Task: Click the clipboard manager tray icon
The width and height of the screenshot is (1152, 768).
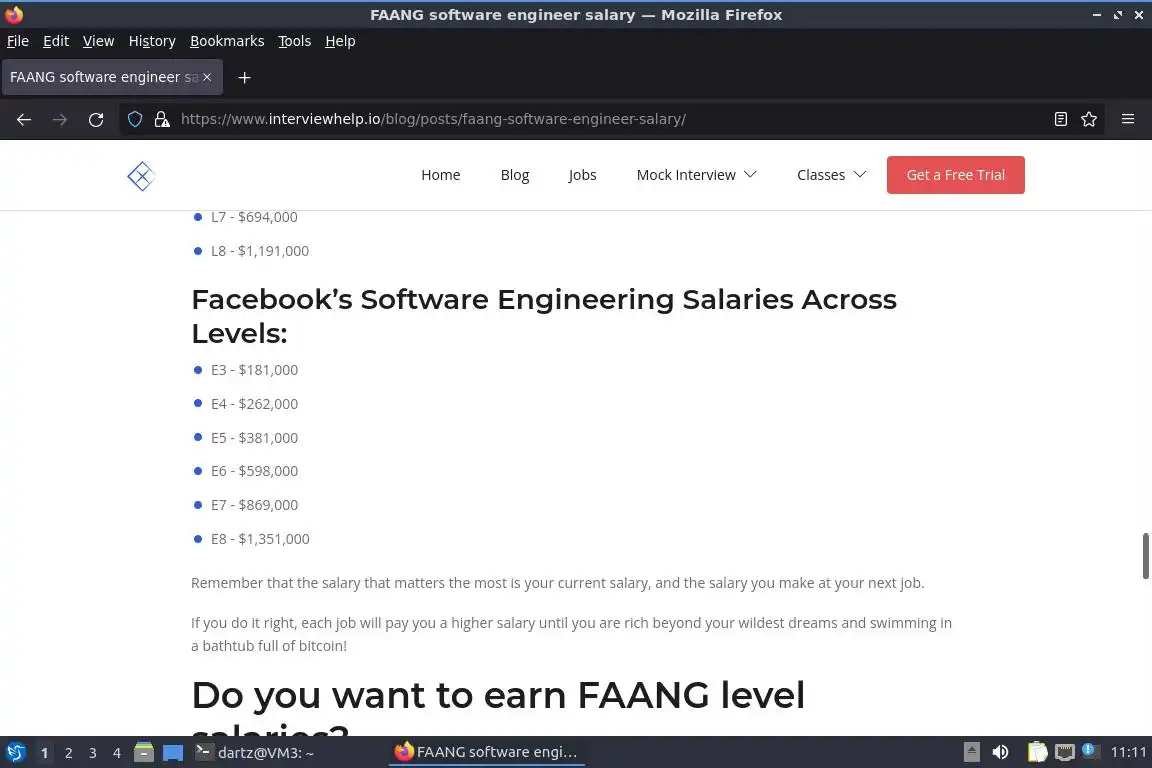Action: tap(1037, 752)
